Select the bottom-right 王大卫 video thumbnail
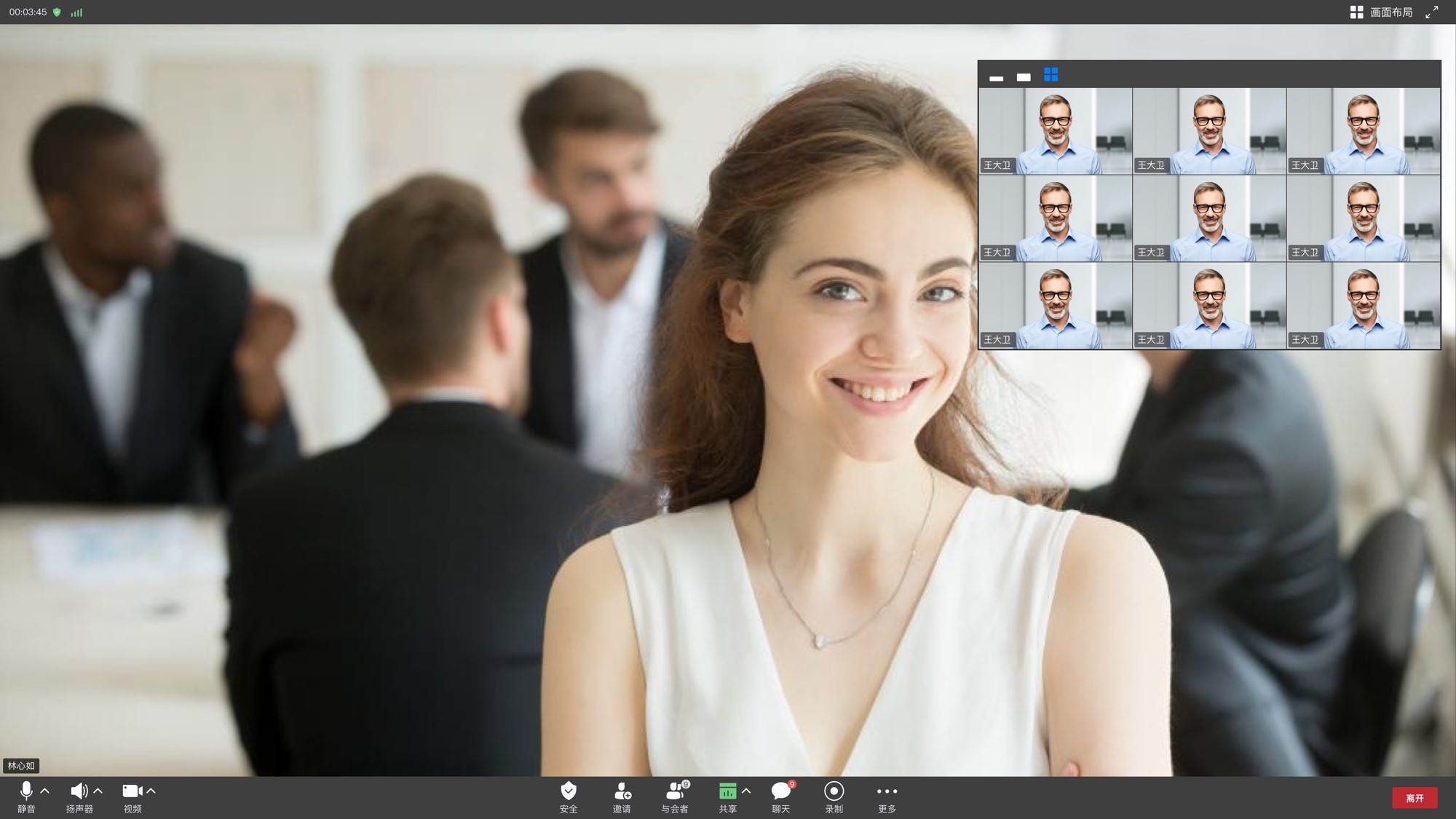Viewport: 1456px width, 819px height. coord(1364,306)
